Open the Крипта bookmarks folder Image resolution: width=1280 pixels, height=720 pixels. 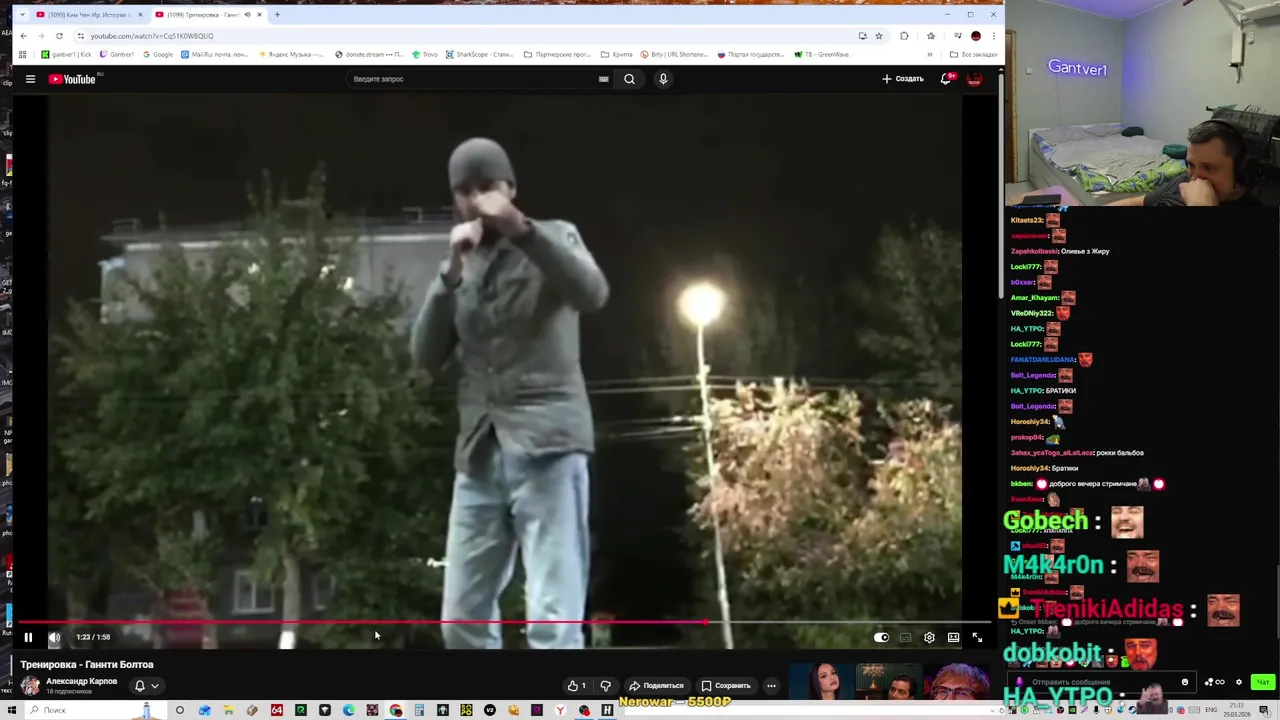pyautogui.click(x=616, y=54)
